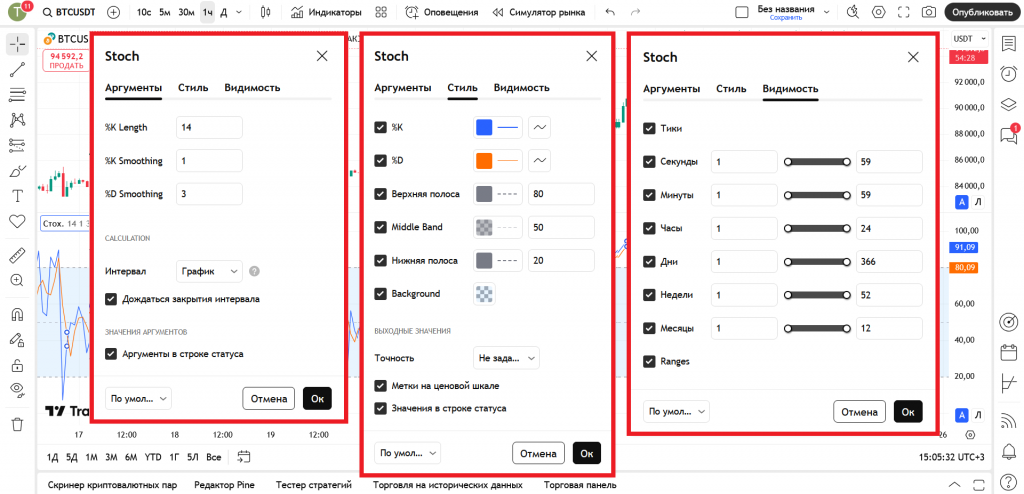This screenshot has height=494, width=1024.
Task: Open the calendar icon in right sidebar
Action: click(1008, 353)
